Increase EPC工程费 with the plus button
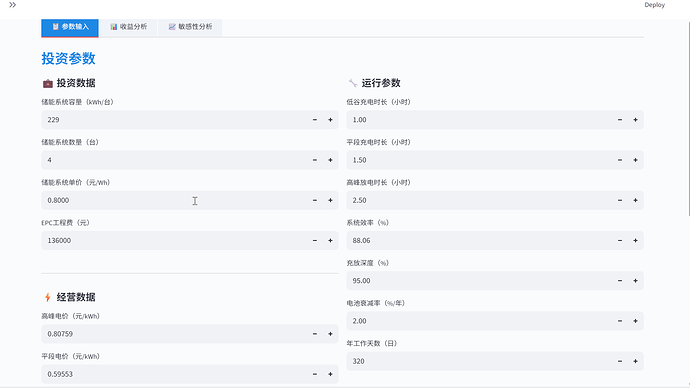This screenshot has width=690, height=388. [x=330, y=241]
